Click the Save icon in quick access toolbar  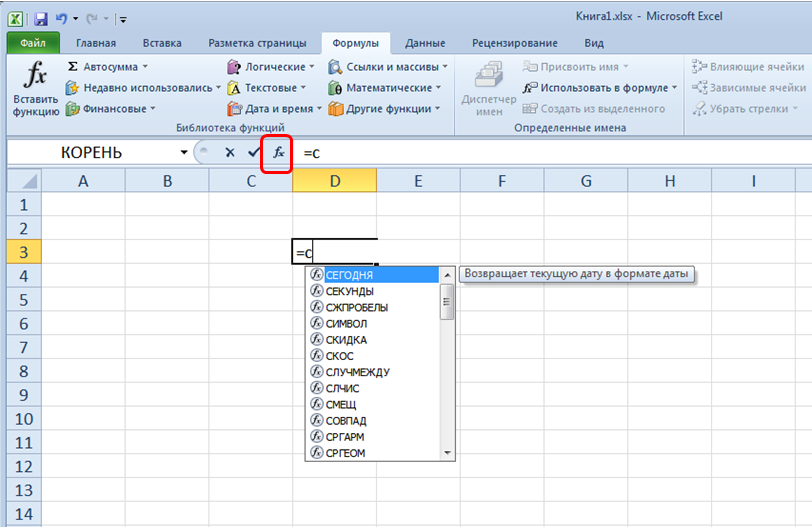tap(40, 18)
